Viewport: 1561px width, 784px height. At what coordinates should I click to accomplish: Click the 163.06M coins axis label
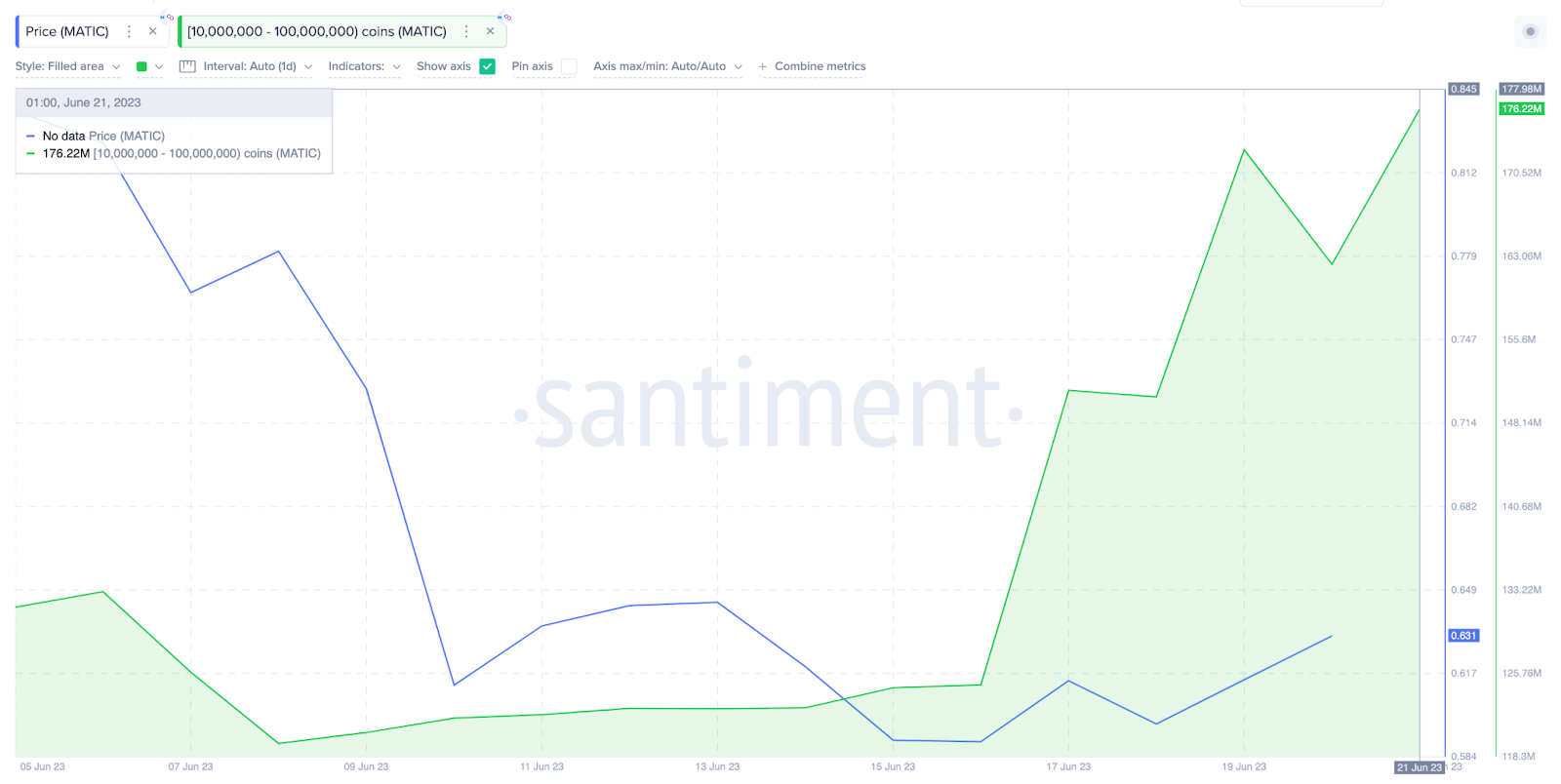point(1522,256)
